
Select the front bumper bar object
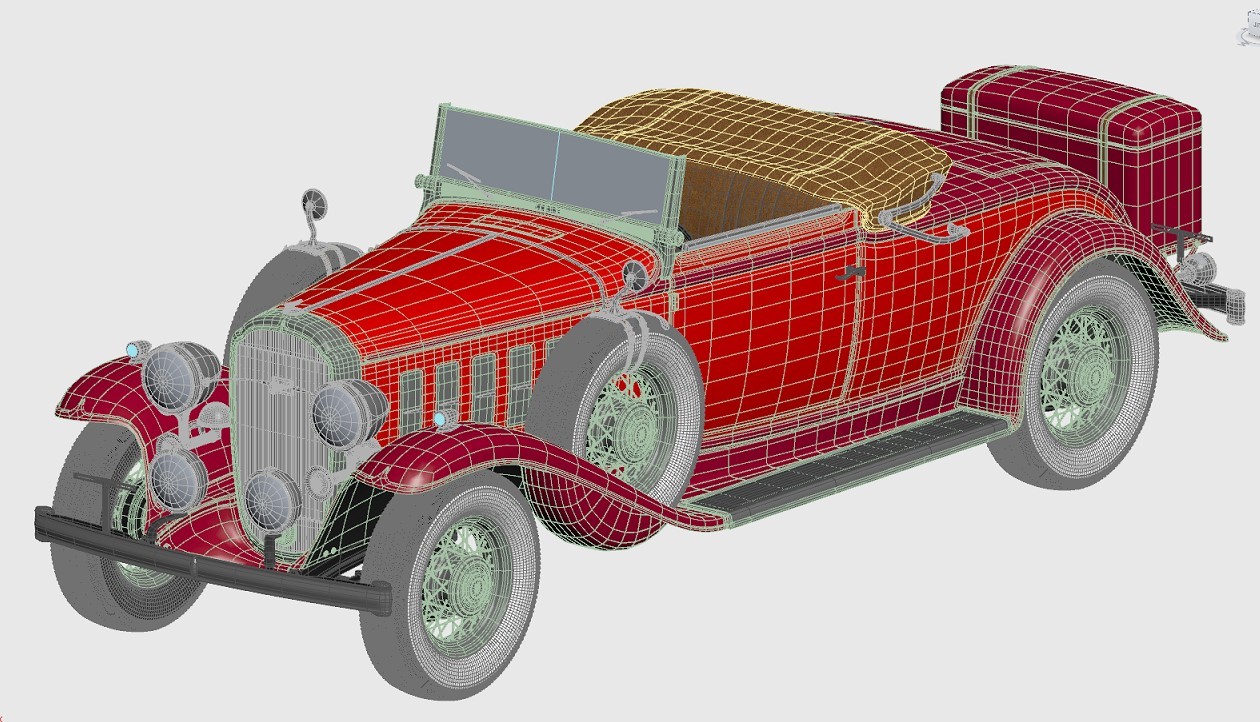(x=210, y=560)
